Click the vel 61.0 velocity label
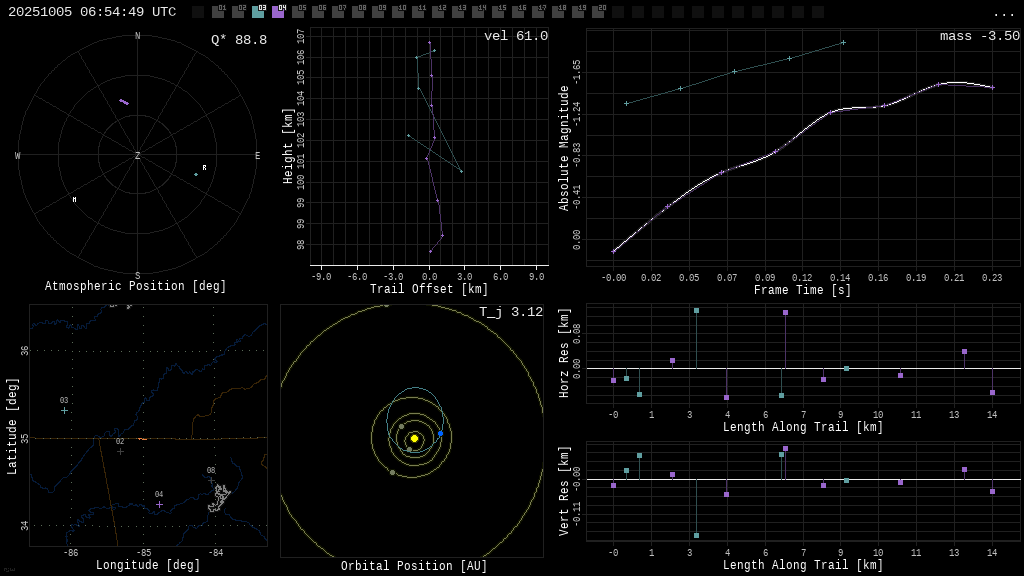This screenshot has height=576, width=1024. tap(515, 36)
